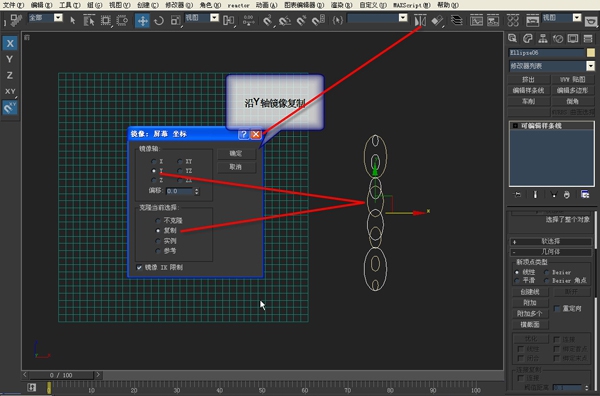Image resolution: width=600 pixels, height=396 pixels.
Task: Choose 参考 (Reference) clone option
Action: click(x=158, y=251)
